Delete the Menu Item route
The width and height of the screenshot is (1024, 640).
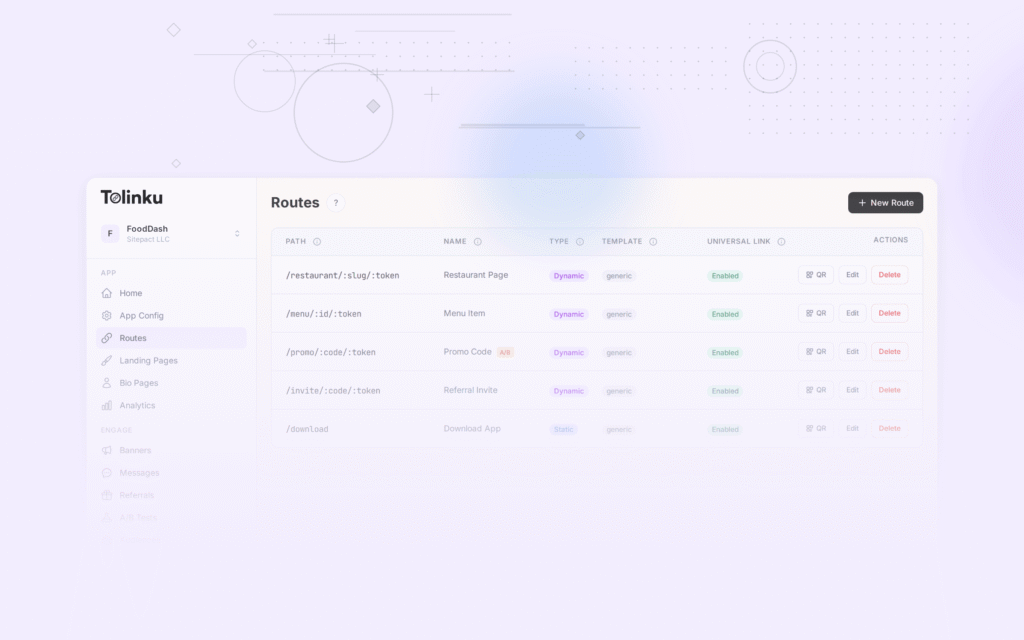889,313
